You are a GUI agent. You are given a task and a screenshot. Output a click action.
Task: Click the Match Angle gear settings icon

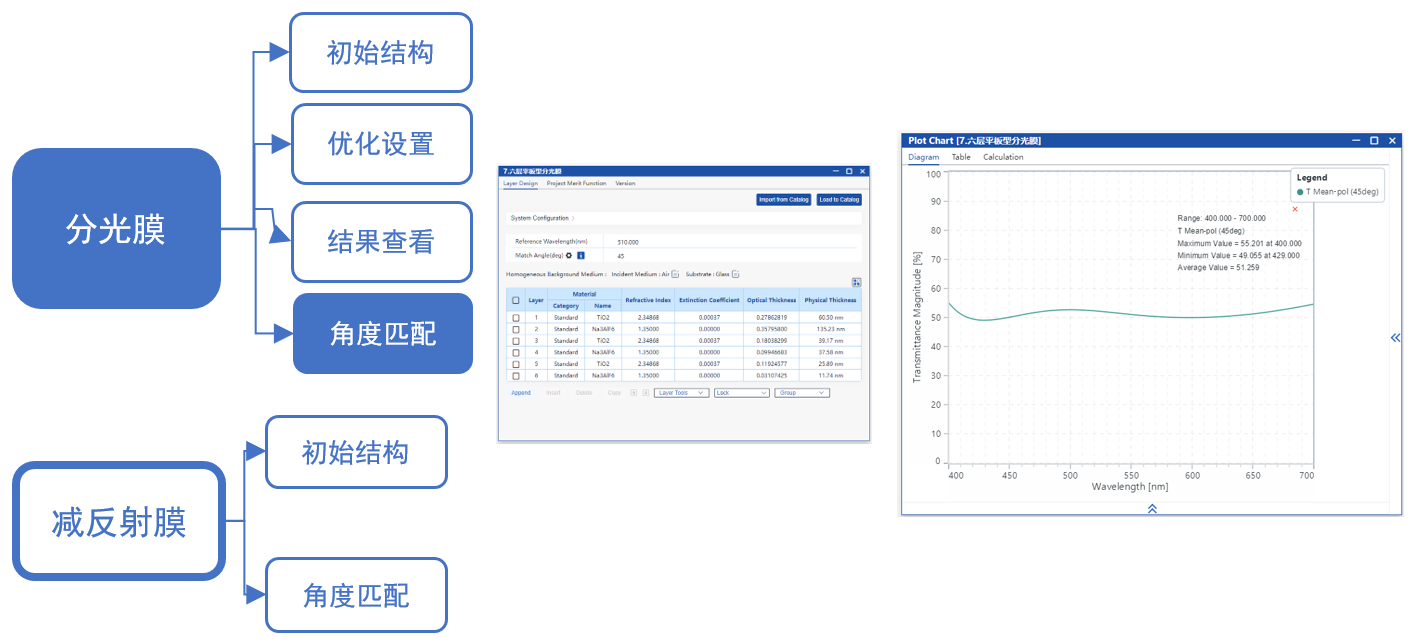pos(569,256)
